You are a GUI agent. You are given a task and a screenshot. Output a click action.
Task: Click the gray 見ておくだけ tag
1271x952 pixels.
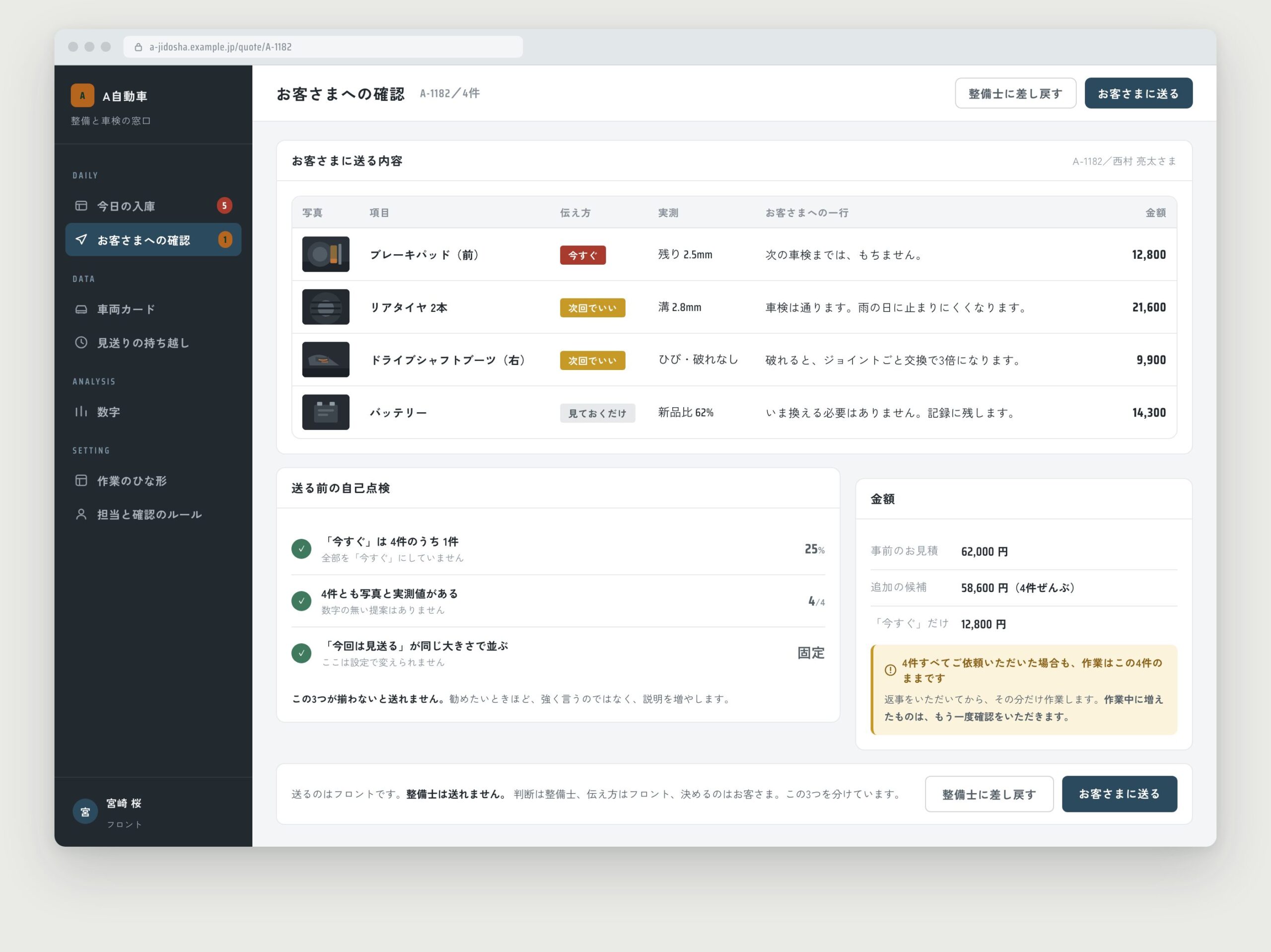click(x=598, y=413)
